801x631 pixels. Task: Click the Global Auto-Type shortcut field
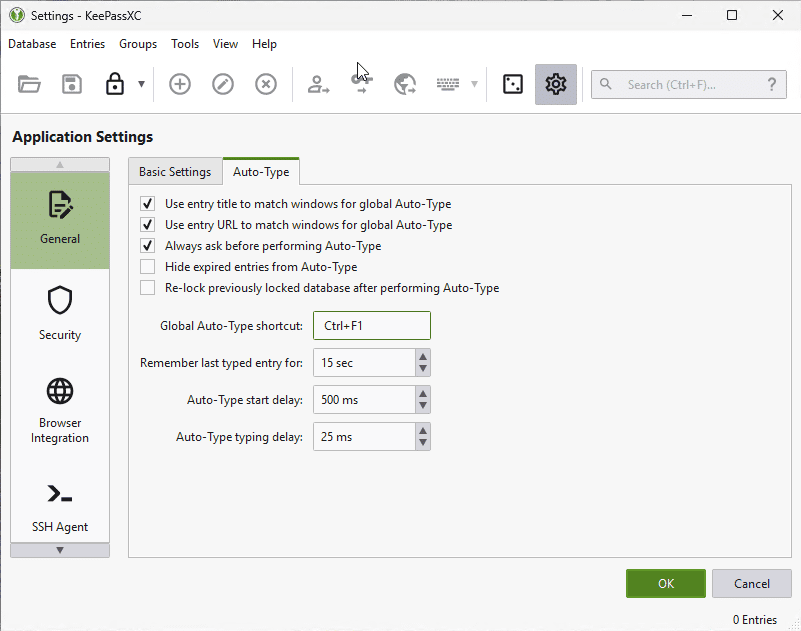pos(372,325)
